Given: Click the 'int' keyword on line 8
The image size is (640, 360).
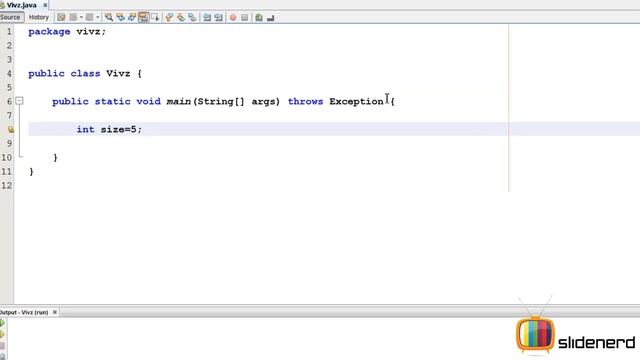Looking at the screenshot, I should (85, 129).
